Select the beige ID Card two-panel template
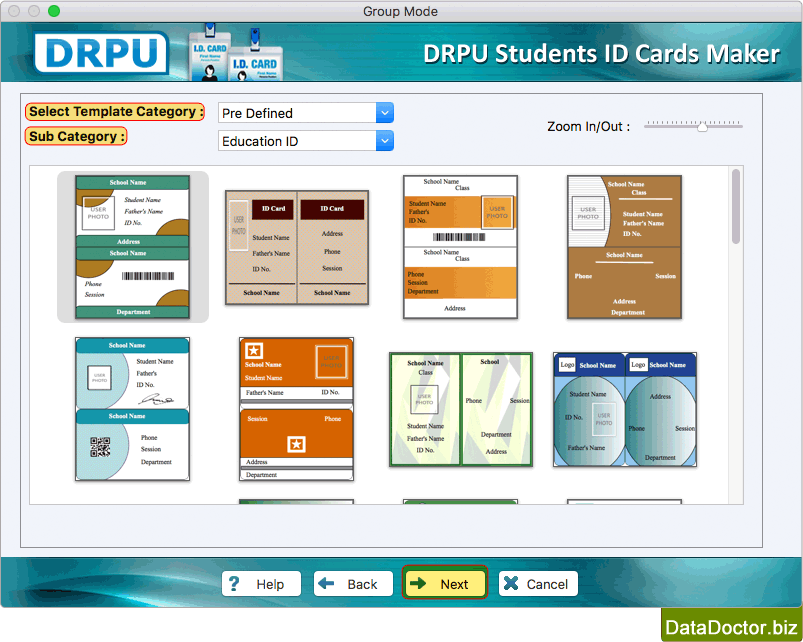 (297, 247)
